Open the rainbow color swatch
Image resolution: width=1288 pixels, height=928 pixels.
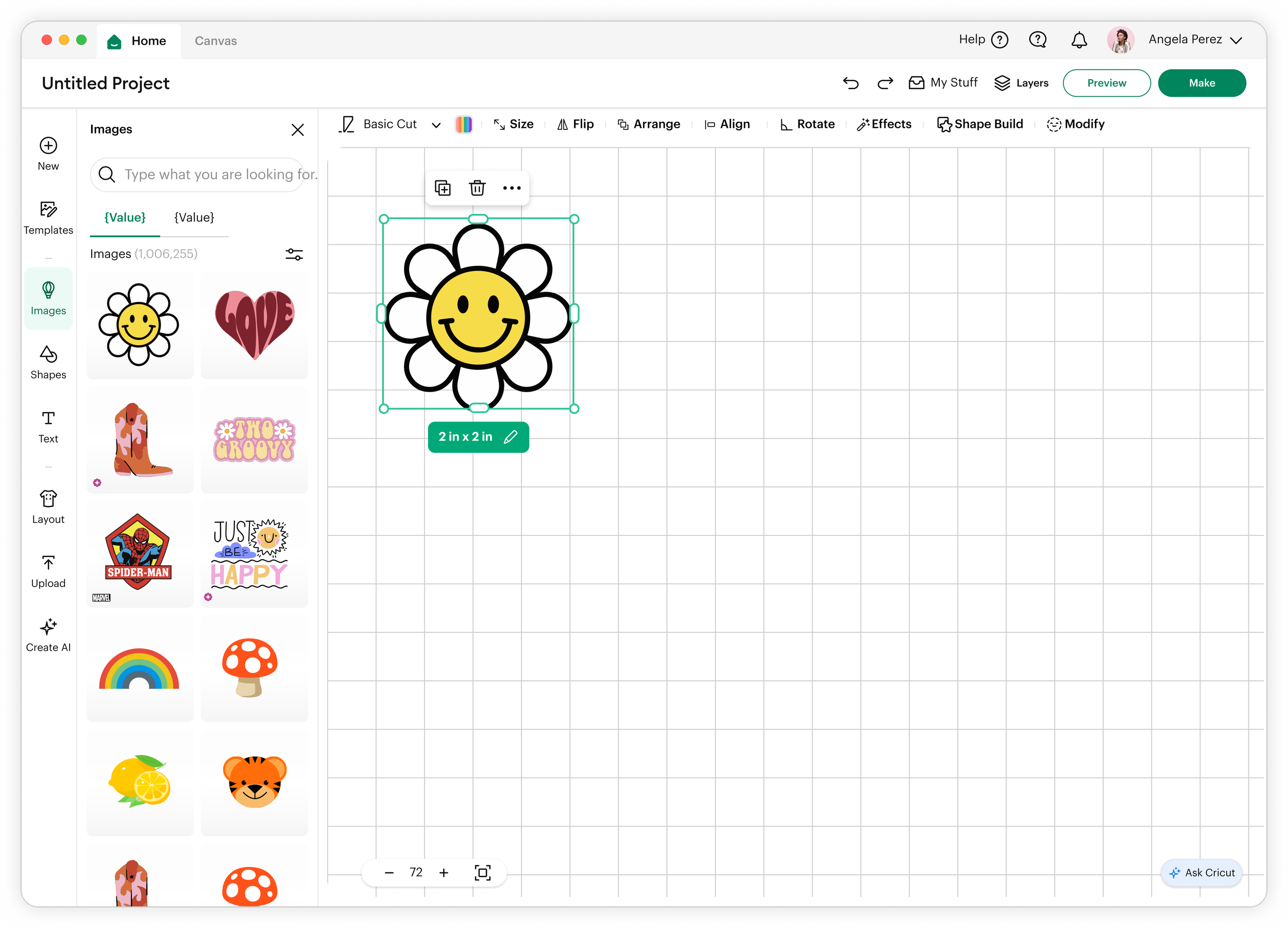(x=463, y=124)
